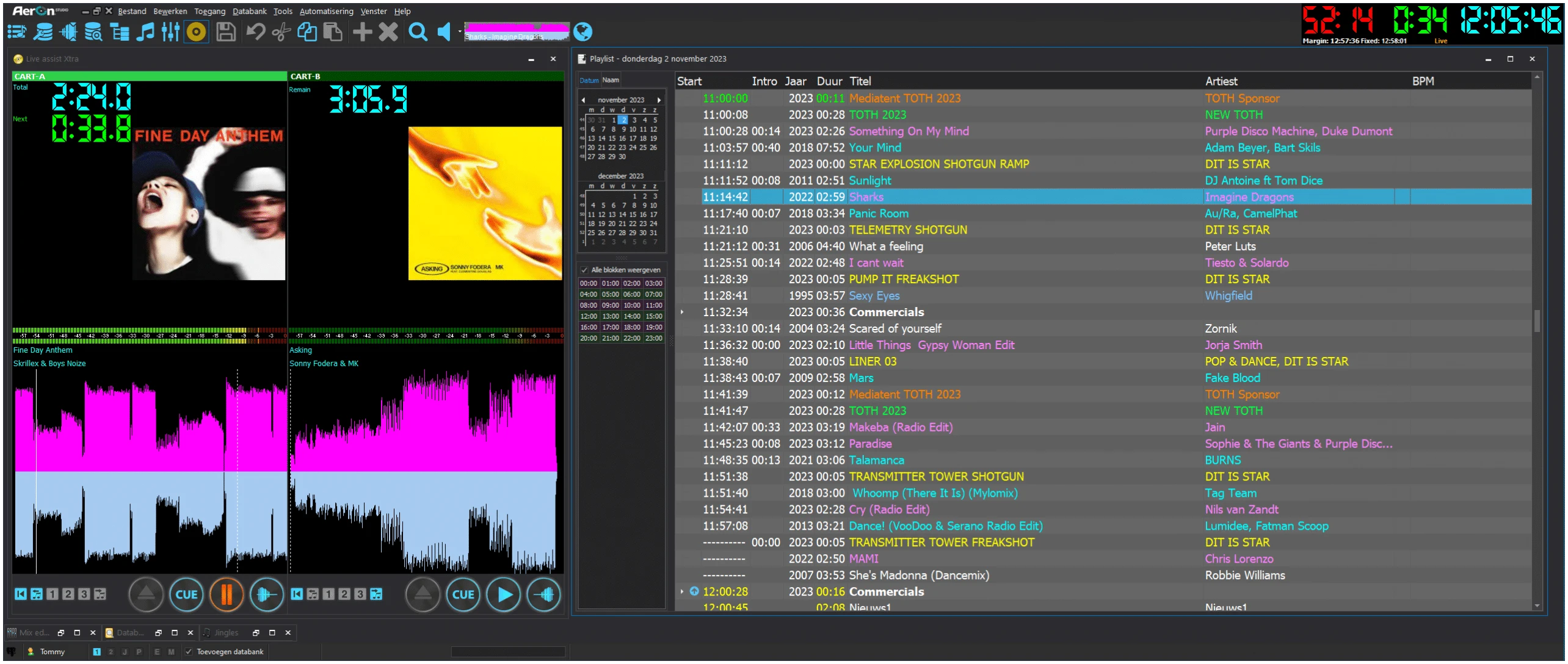Open the Venster menu
Screen dimensions: 1568x664
373,11
